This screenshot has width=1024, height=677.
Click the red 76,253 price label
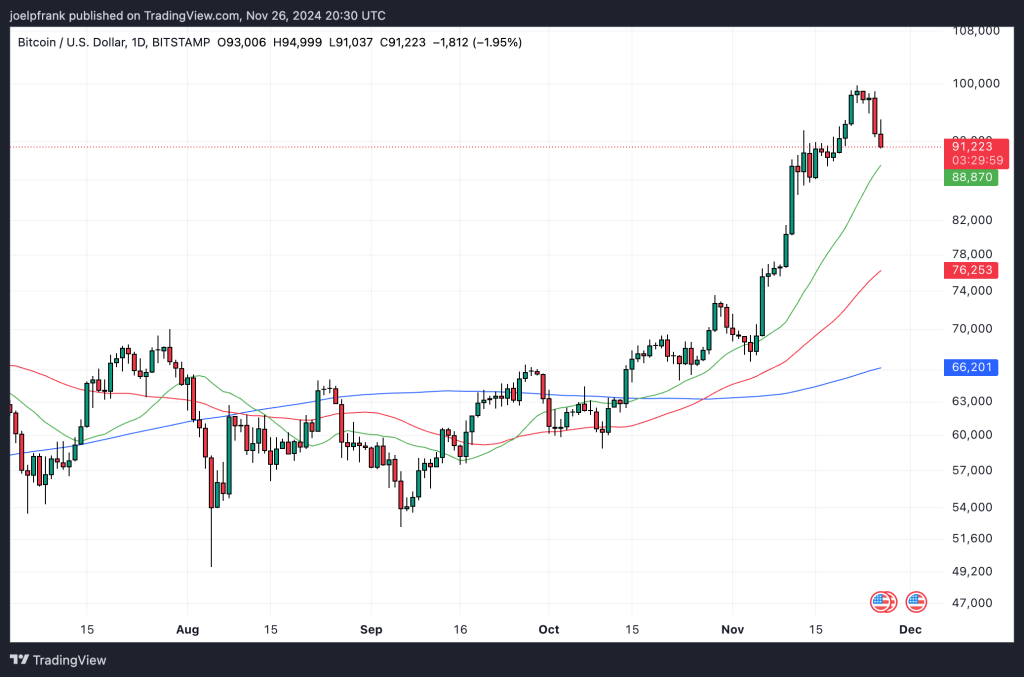coord(971,270)
